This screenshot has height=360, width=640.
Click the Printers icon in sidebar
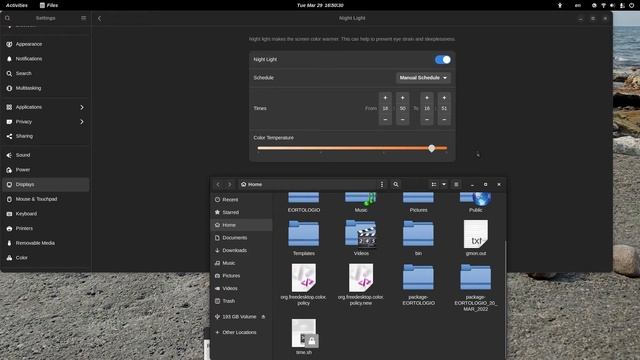click(x=9, y=229)
